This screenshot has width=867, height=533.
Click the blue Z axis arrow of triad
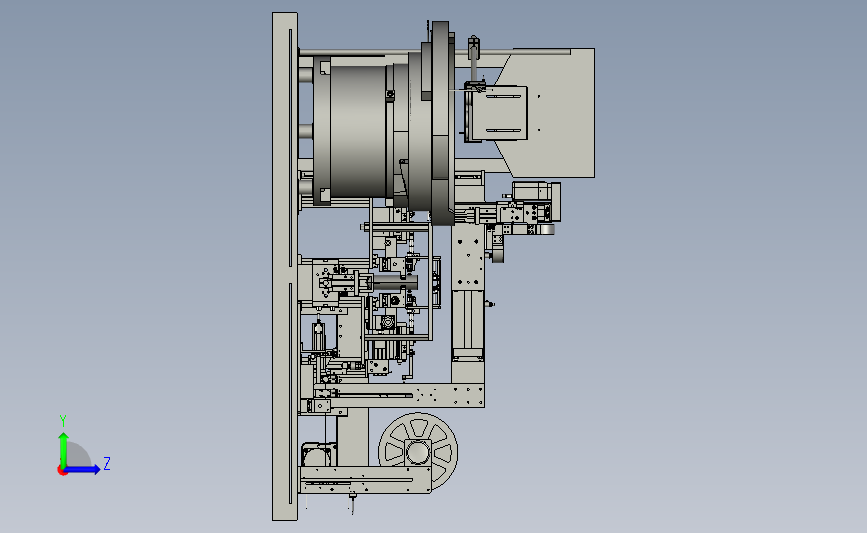point(82,469)
